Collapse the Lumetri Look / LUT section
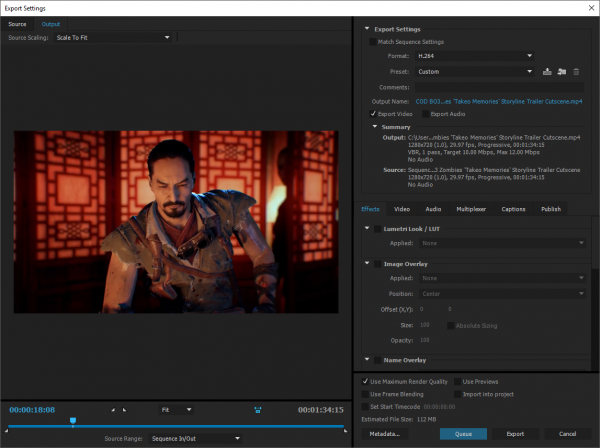 click(367, 228)
